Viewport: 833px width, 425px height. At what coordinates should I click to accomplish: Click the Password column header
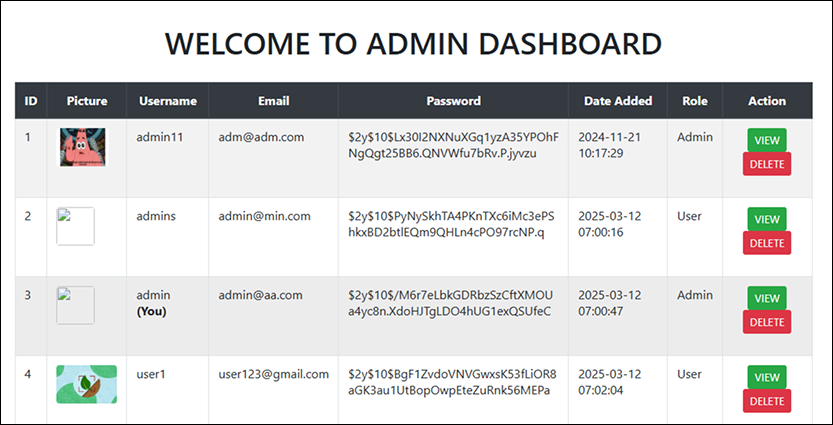[x=453, y=101]
